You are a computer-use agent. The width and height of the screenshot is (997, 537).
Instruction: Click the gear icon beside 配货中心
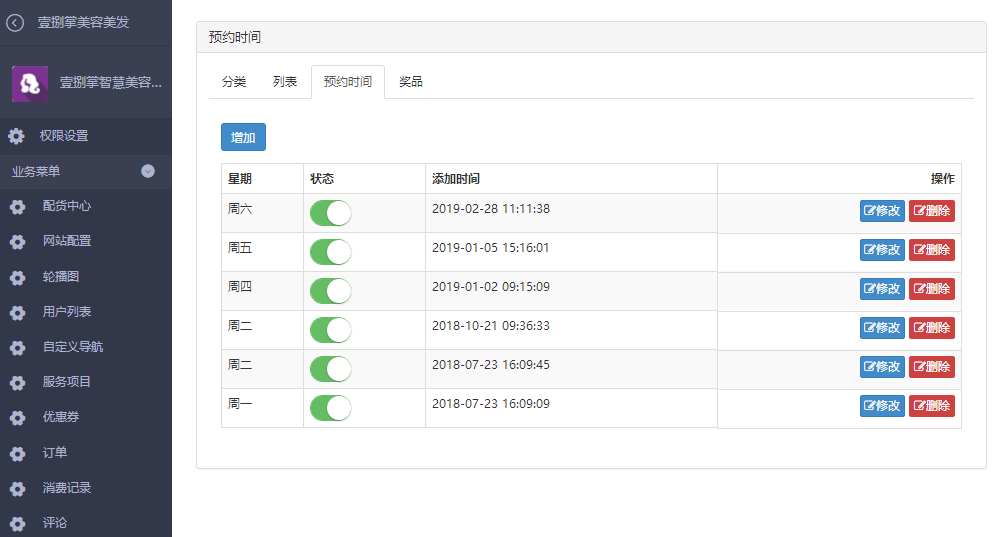[x=18, y=207]
